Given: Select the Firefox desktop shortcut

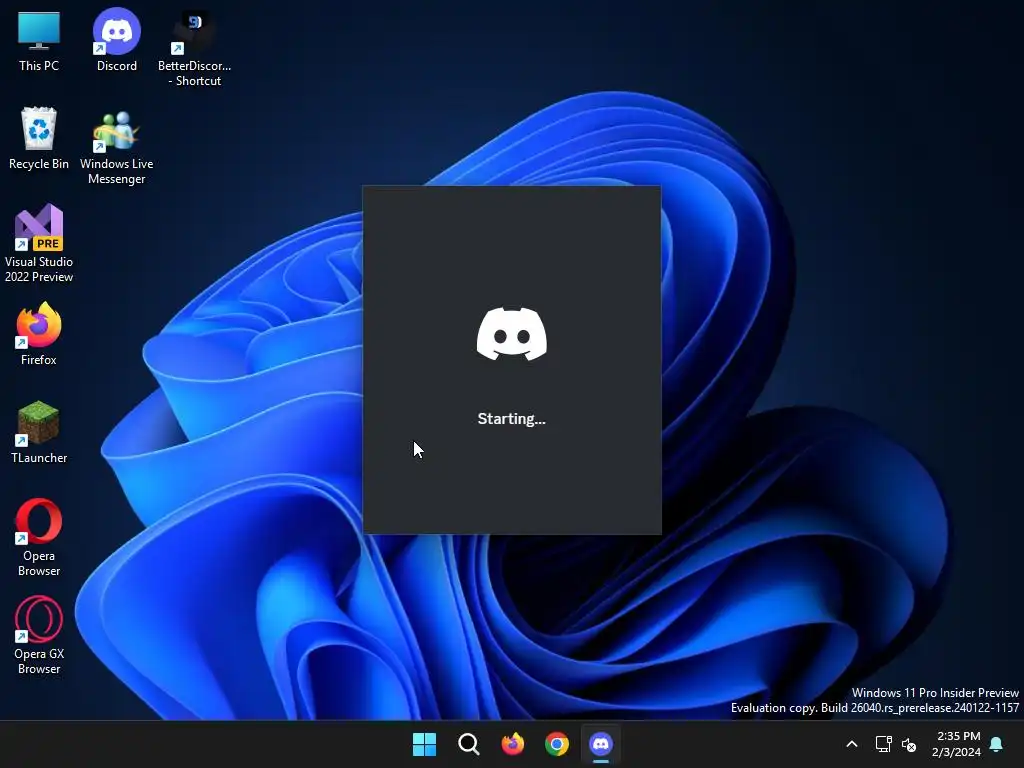Looking at the screenshot, I should (x=39, y=334).
